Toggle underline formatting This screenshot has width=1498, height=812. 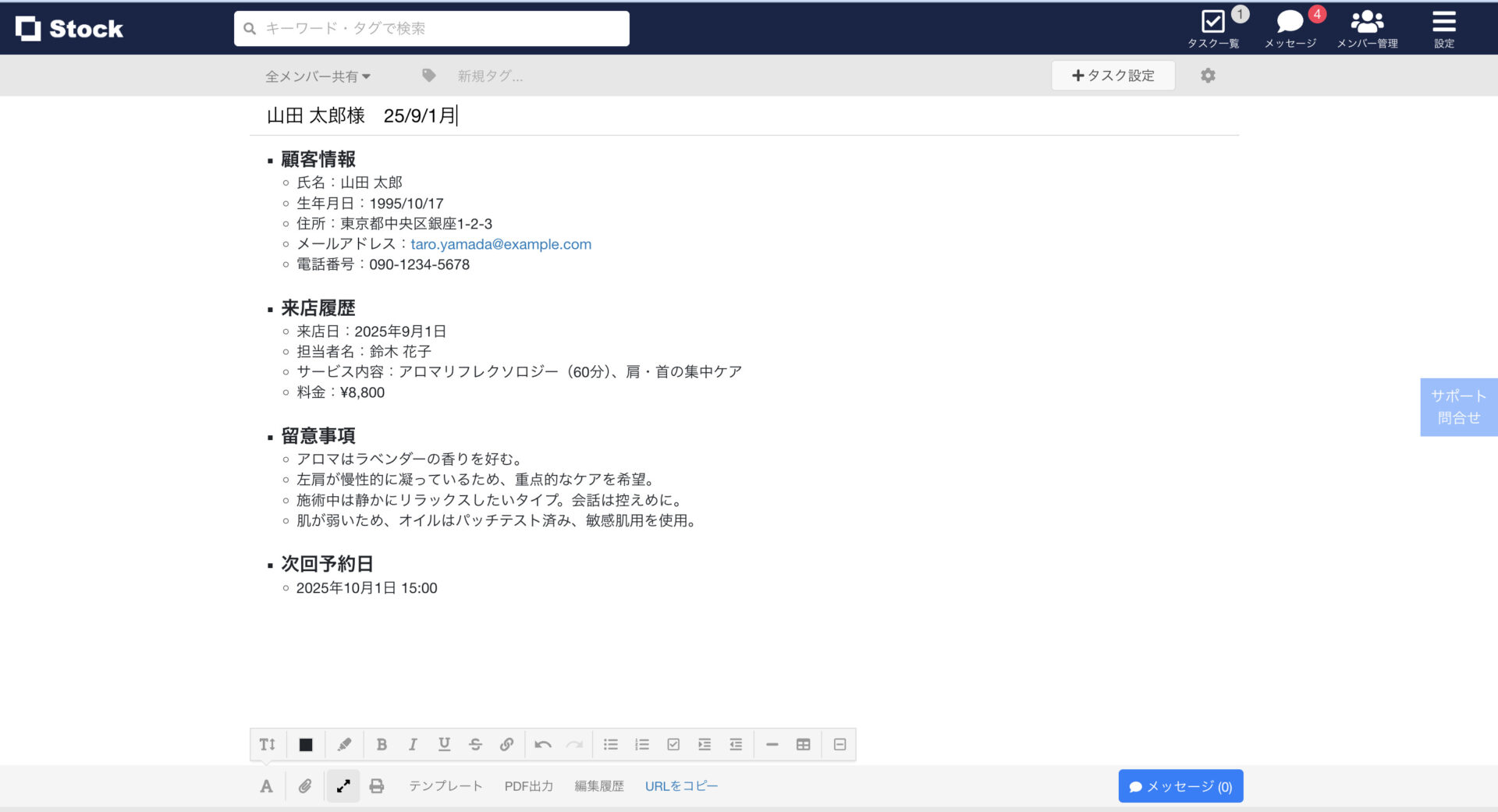443,744
